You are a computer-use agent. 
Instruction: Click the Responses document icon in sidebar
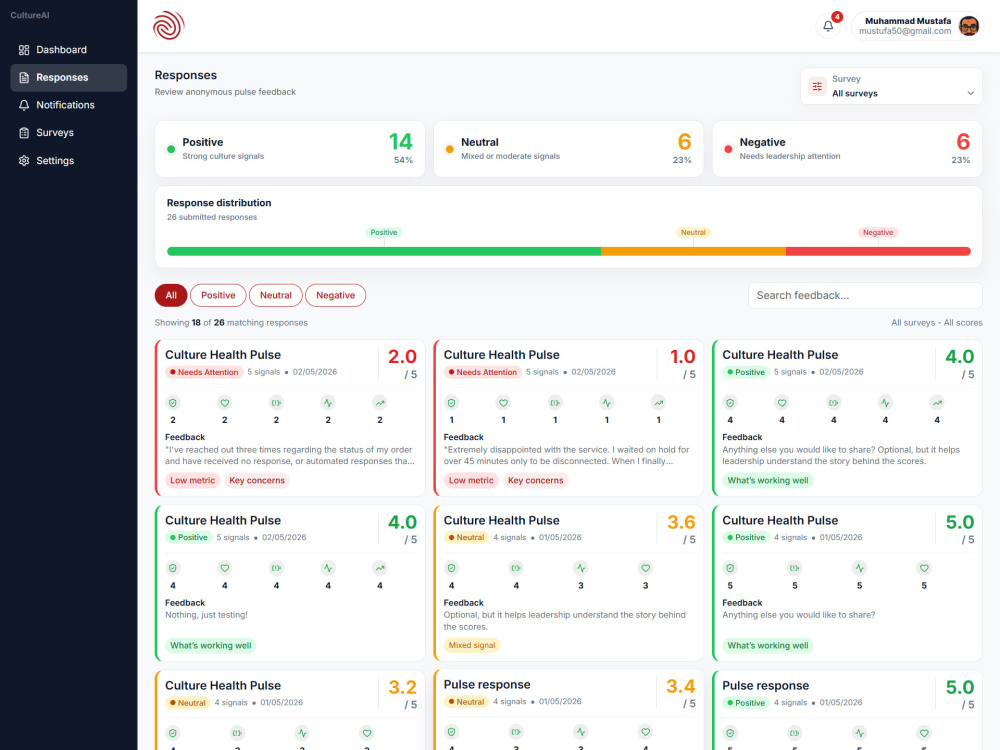point(24,77)
